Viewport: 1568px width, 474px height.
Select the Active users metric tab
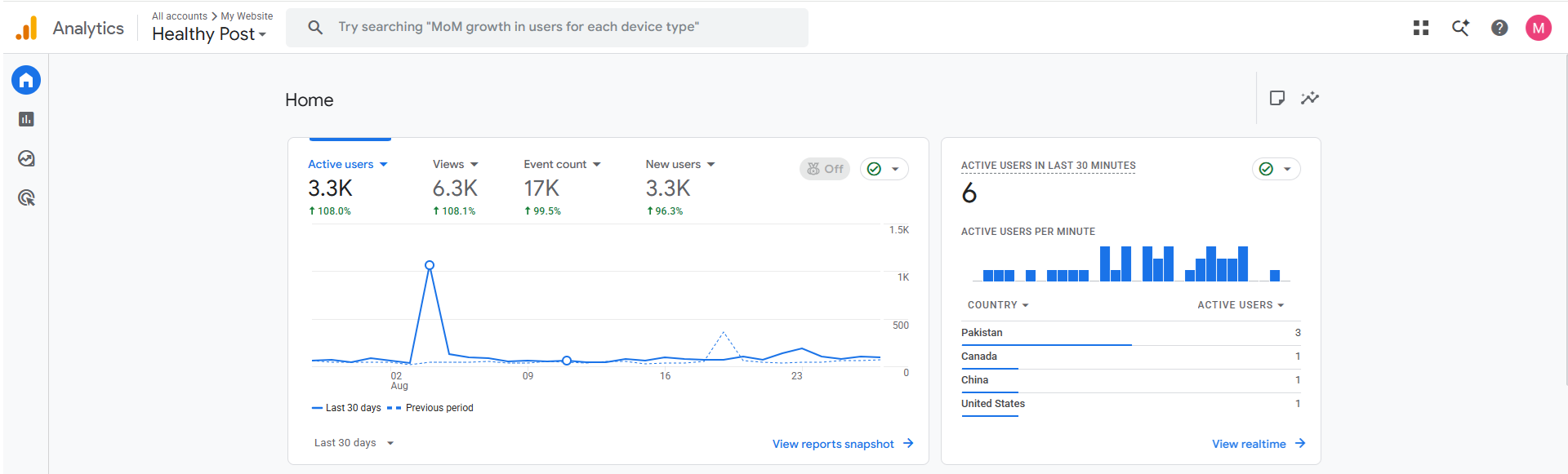[x=348, y=164]
